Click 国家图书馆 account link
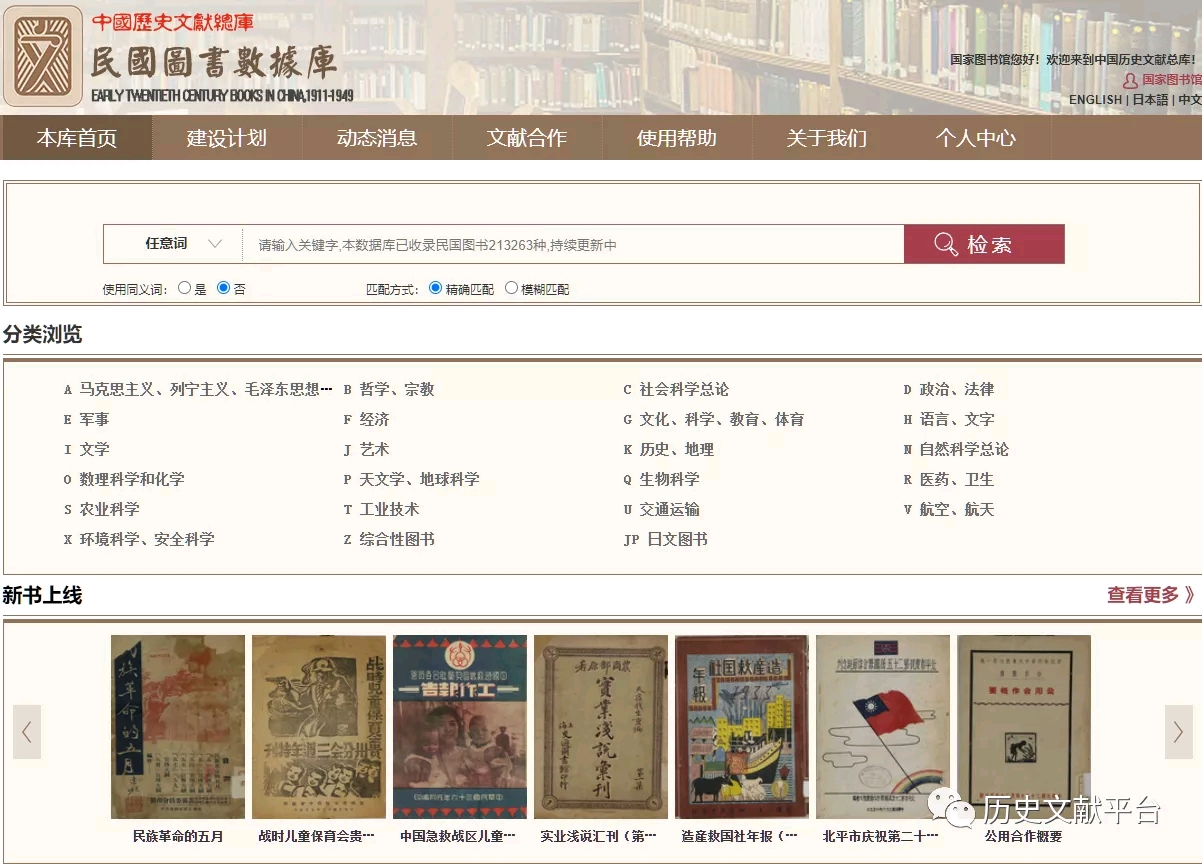Viewport: 1202px width, 864px height. 1172,80
